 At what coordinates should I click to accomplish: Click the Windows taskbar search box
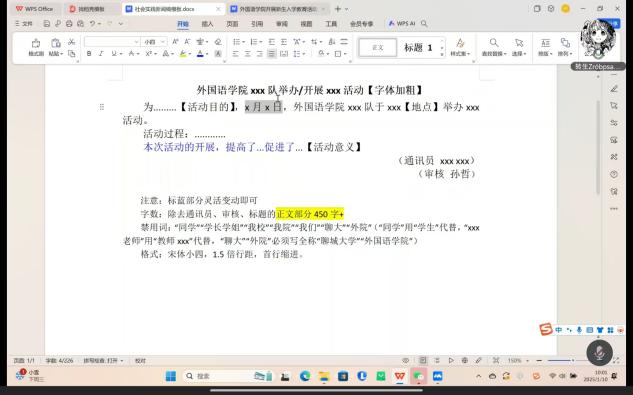[218, 376]
